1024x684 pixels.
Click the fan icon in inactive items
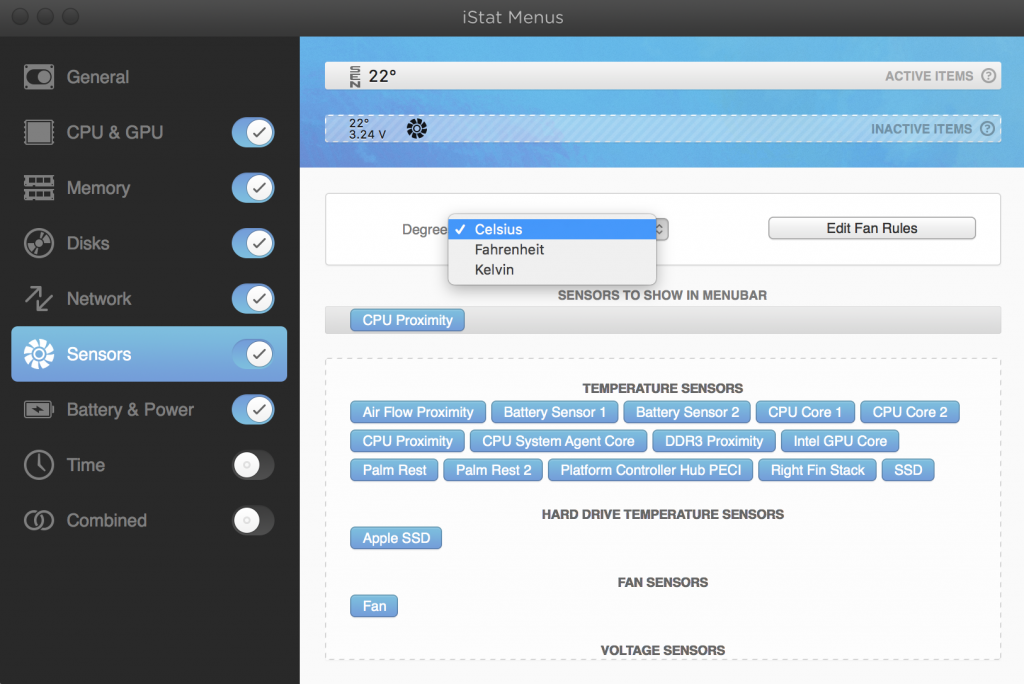point(417,129)
